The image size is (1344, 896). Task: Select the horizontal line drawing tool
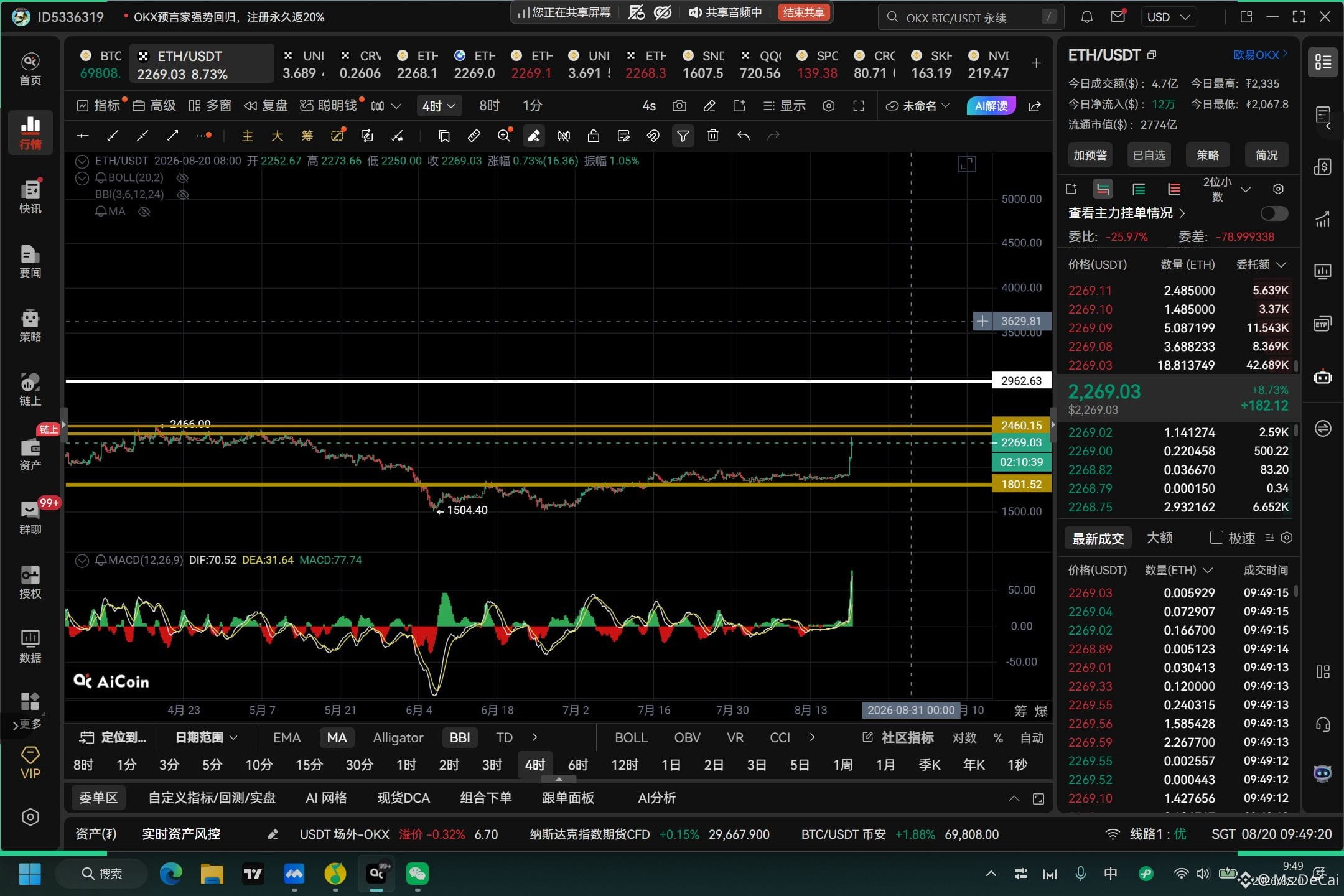pos(82,136)
